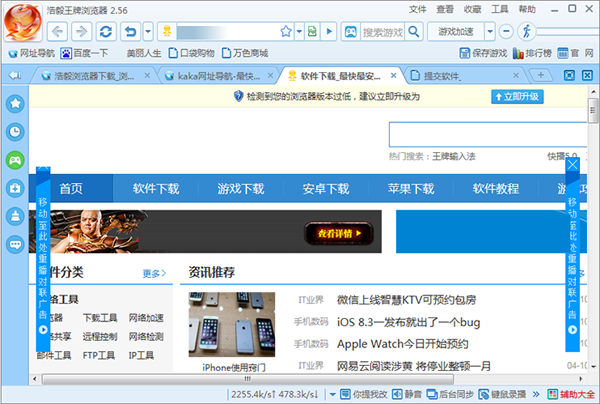Image resolution: width=600 pixels, height=404 pixels.
Task: Open the 收藏 menu
Action: [472, 9]
